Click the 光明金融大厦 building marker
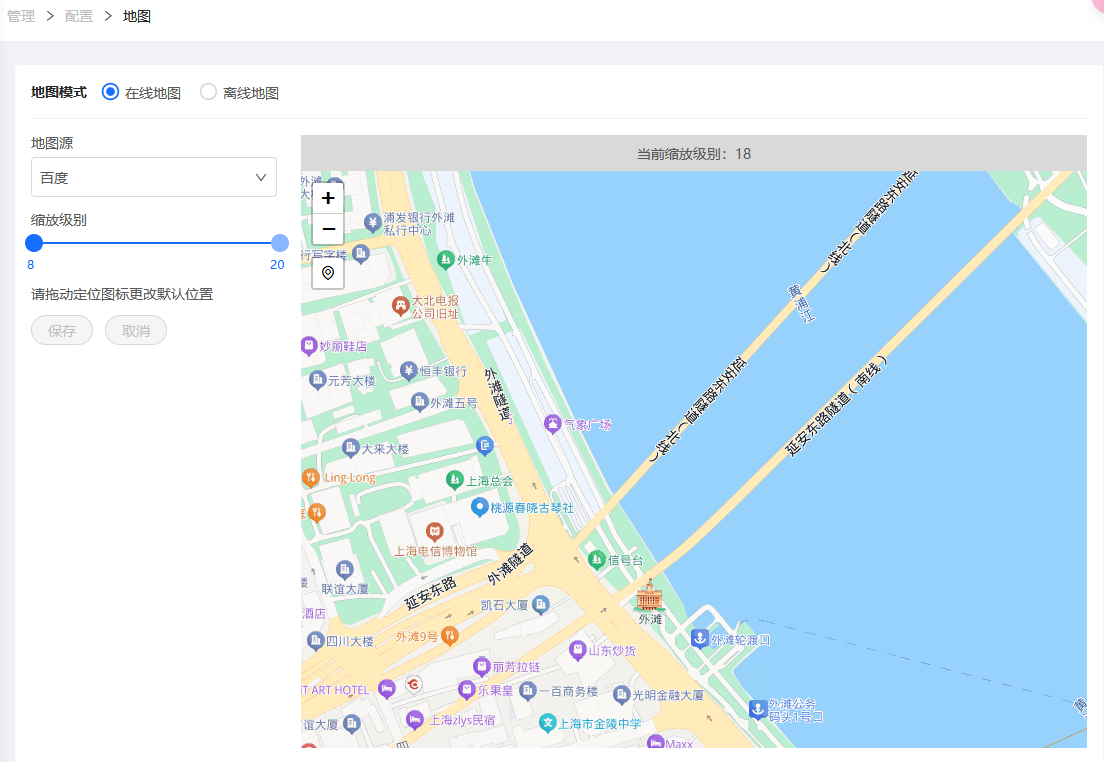 [x=622, y=695]
